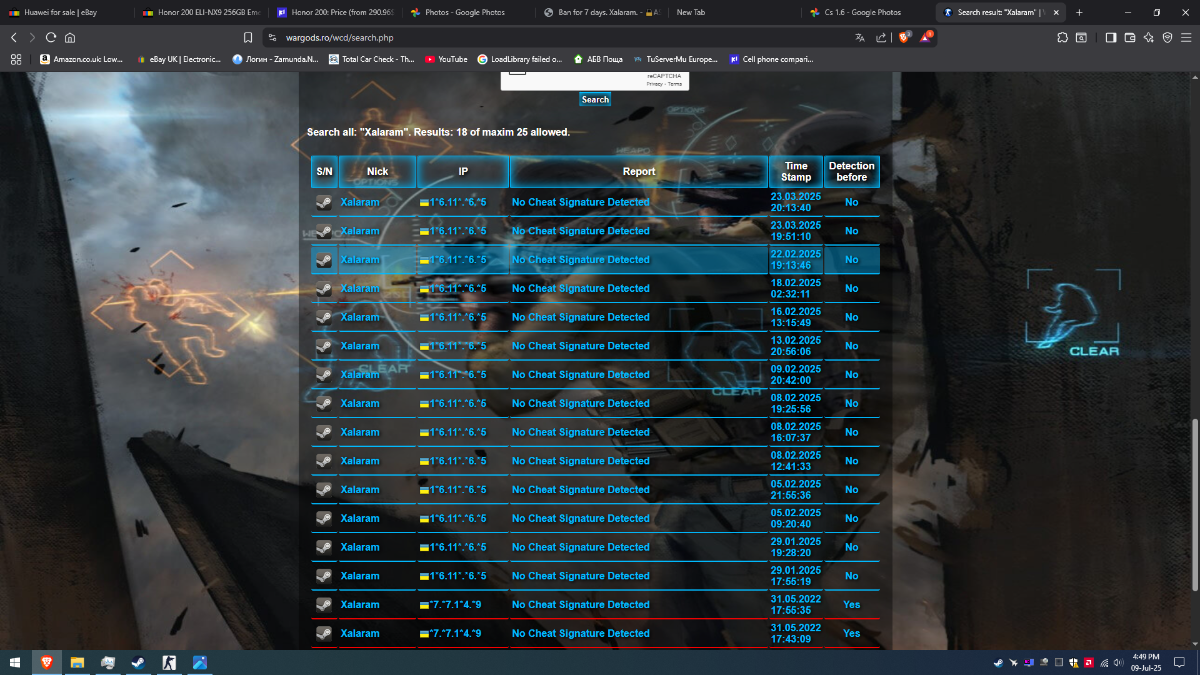Open the LoadLibrary failed bookmark
The height and width of the screenshot is (675, 1200).
[520, 59]
